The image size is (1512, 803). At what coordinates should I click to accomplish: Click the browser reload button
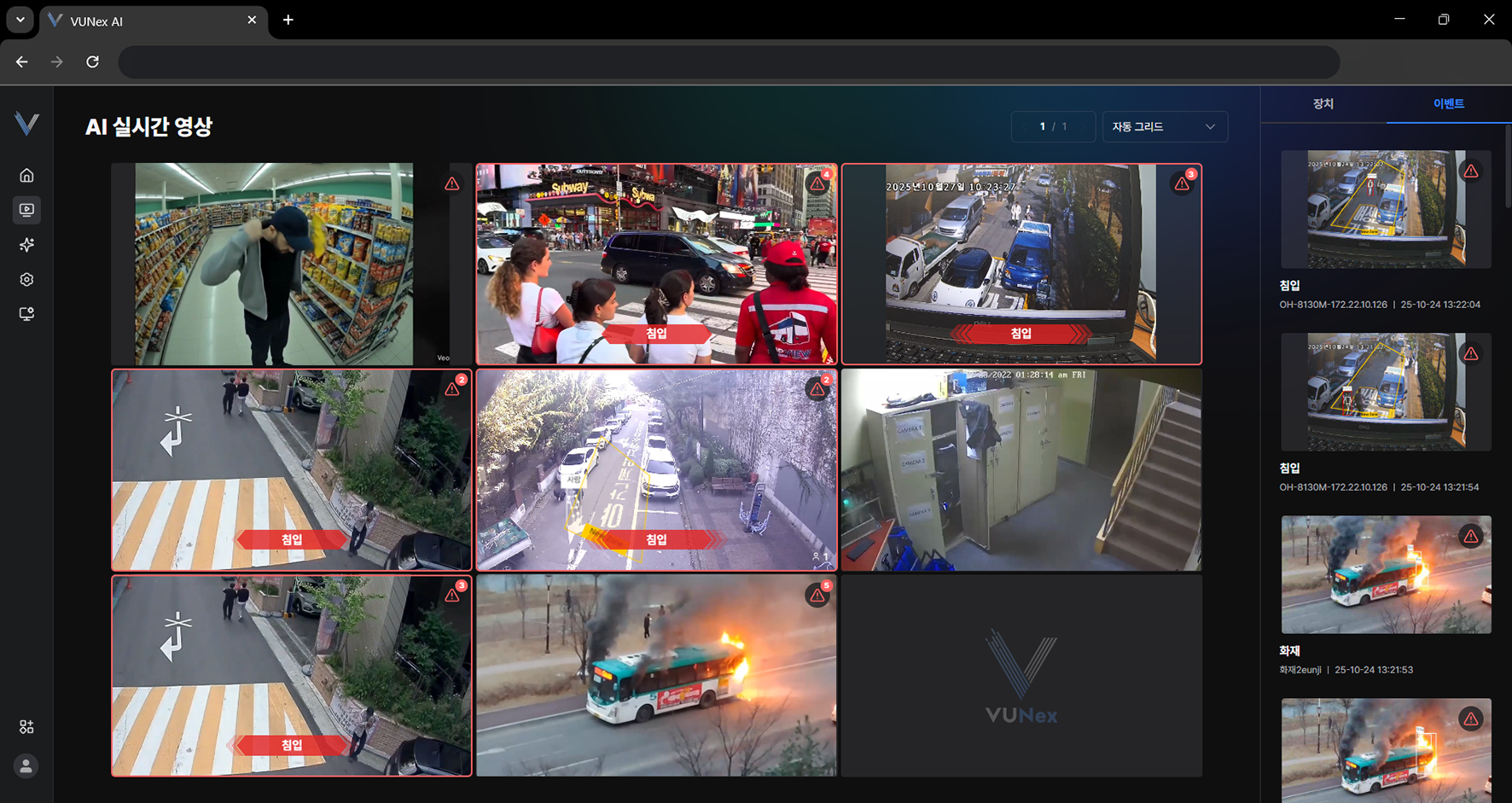92,61
